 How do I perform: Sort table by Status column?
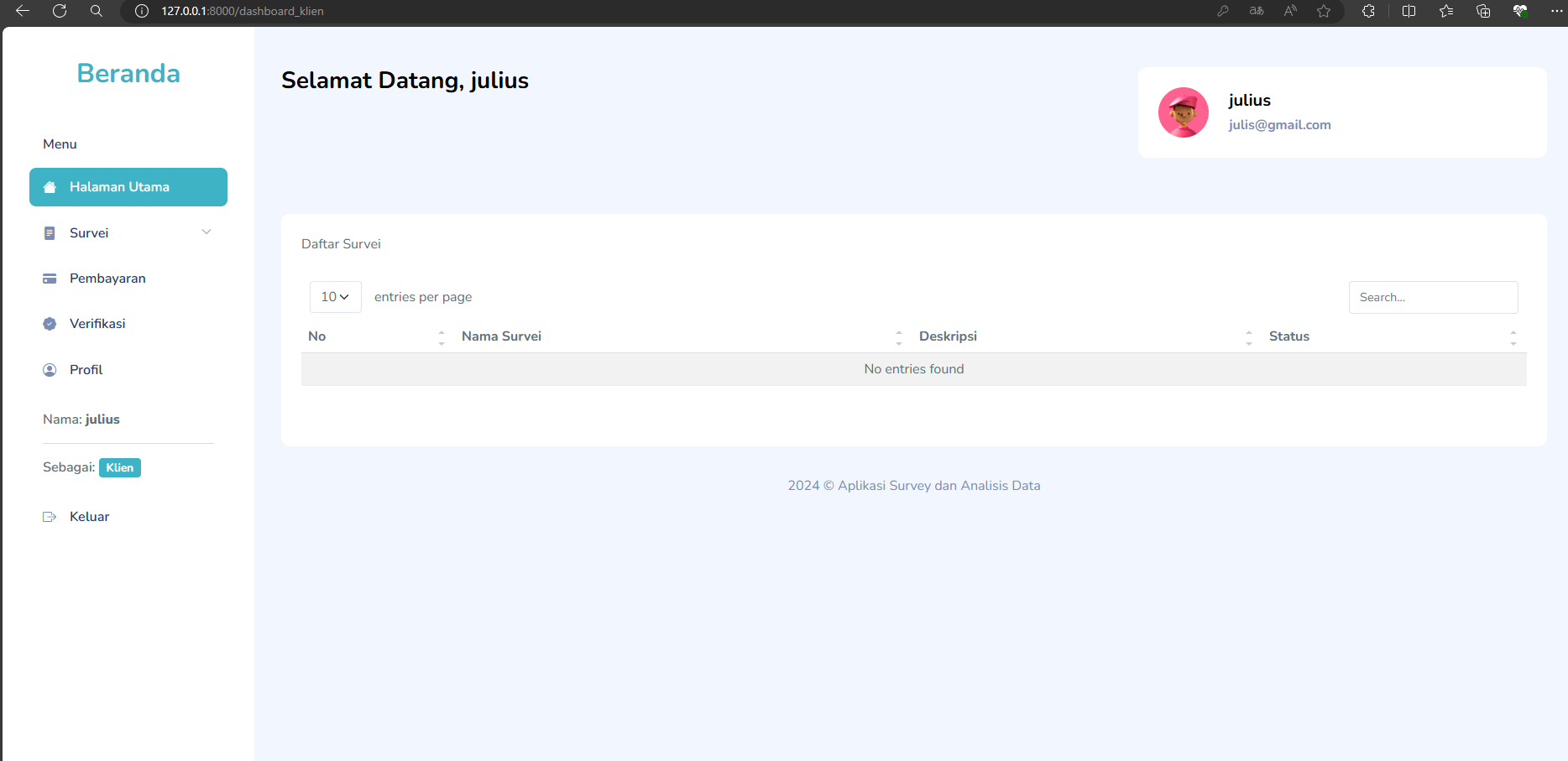tap(1288, 336)
